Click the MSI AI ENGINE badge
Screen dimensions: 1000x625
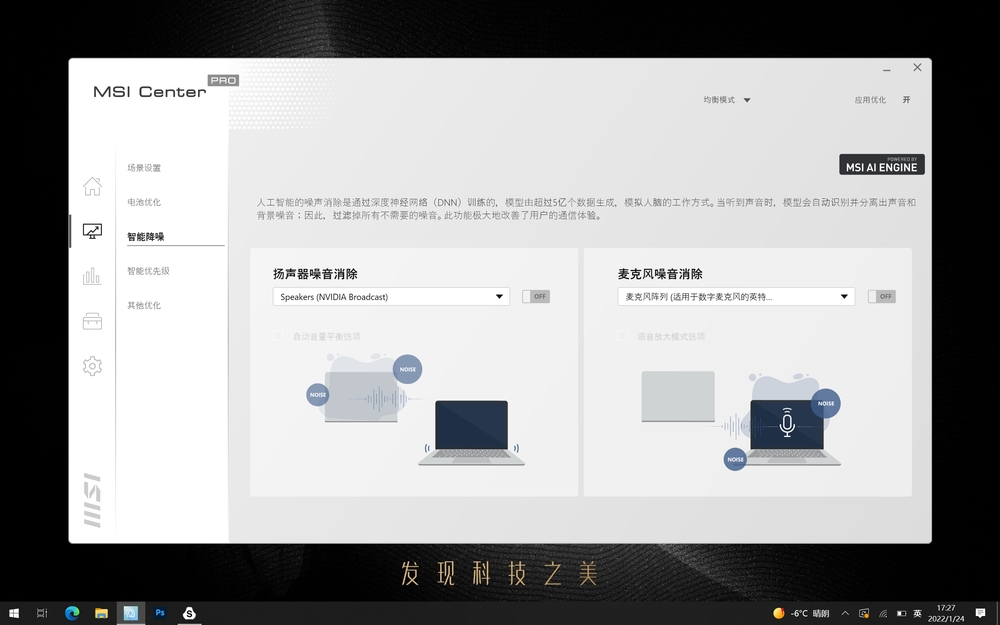click(x=881, y=164)
